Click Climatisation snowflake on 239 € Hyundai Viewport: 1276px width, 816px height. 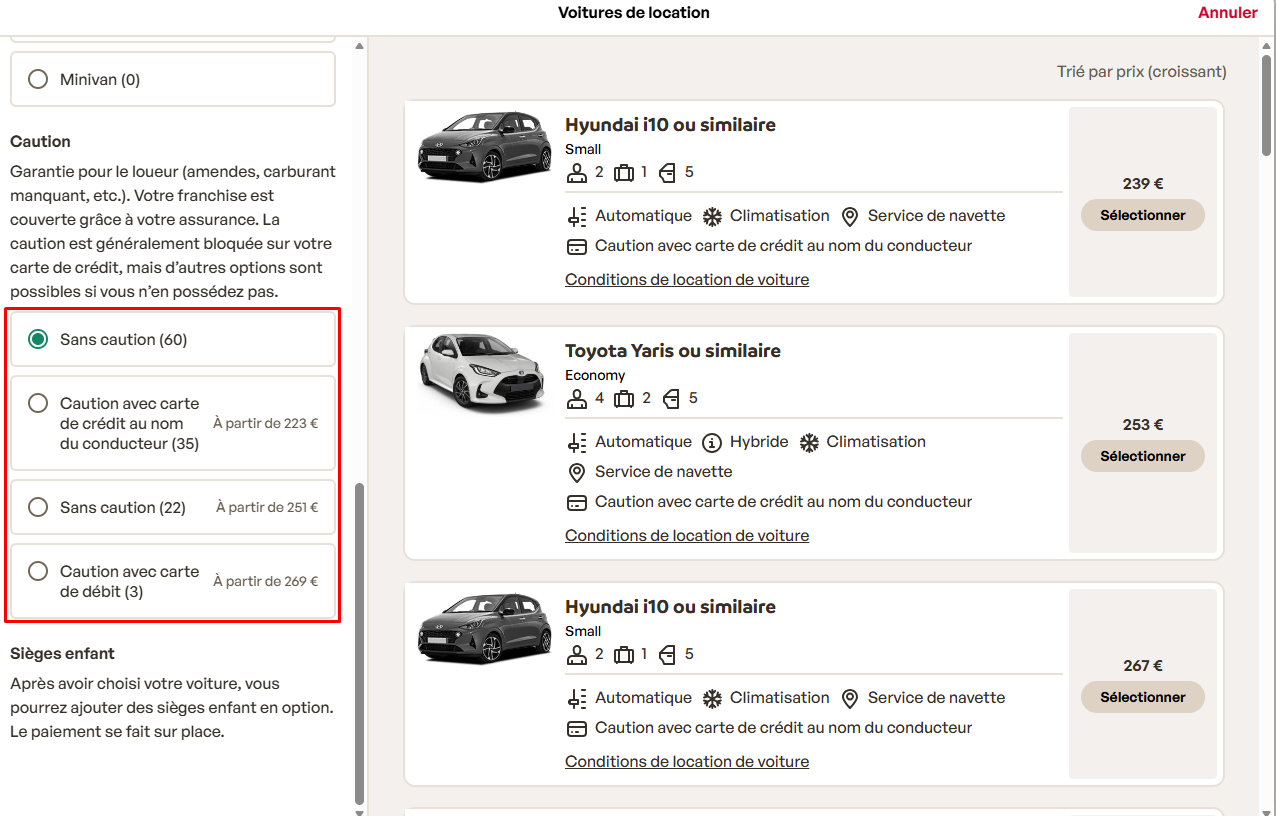pos(712,217)
